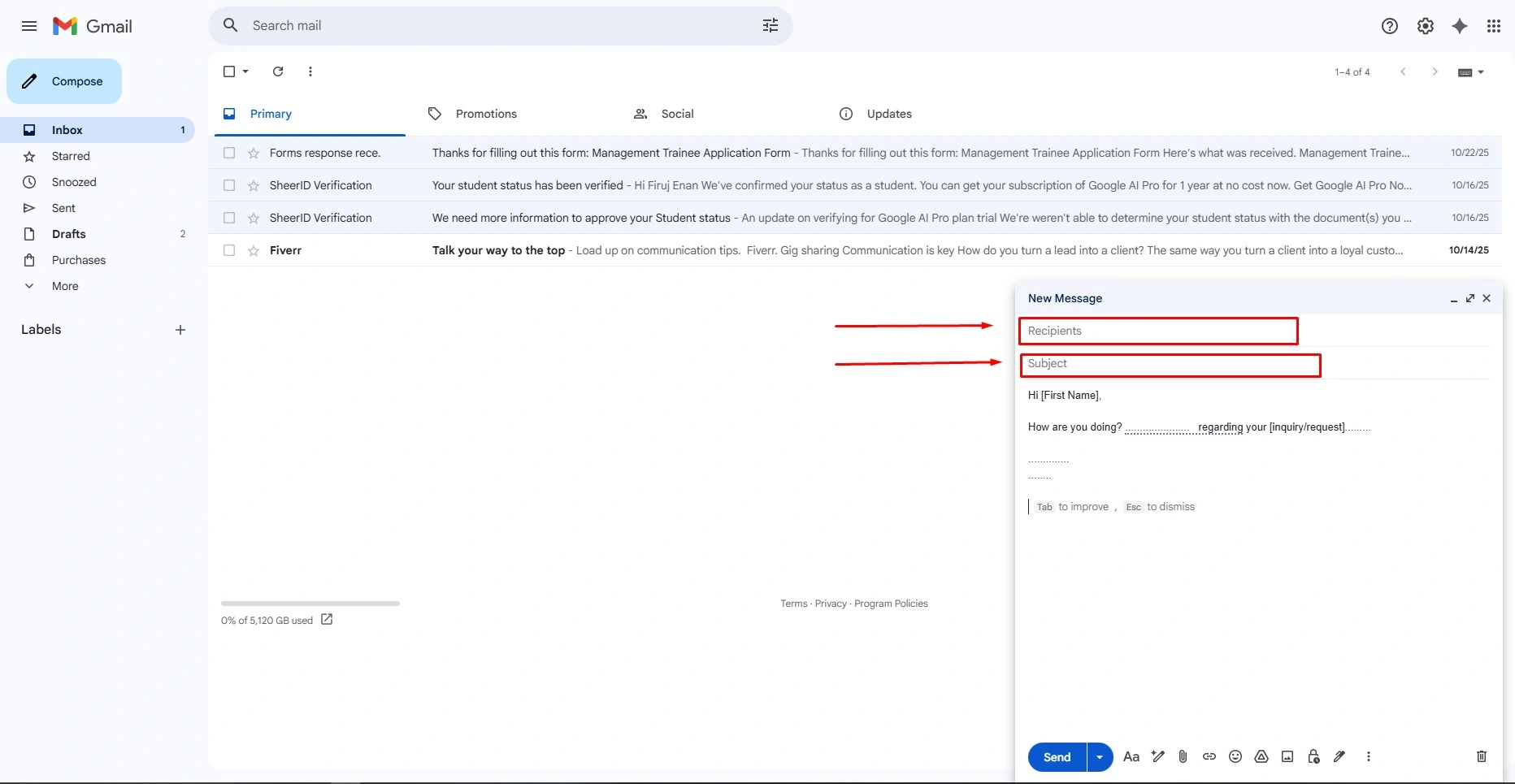Open the Gemini sparkle icon
The image size is (1515, 784).
point(1460,26)
